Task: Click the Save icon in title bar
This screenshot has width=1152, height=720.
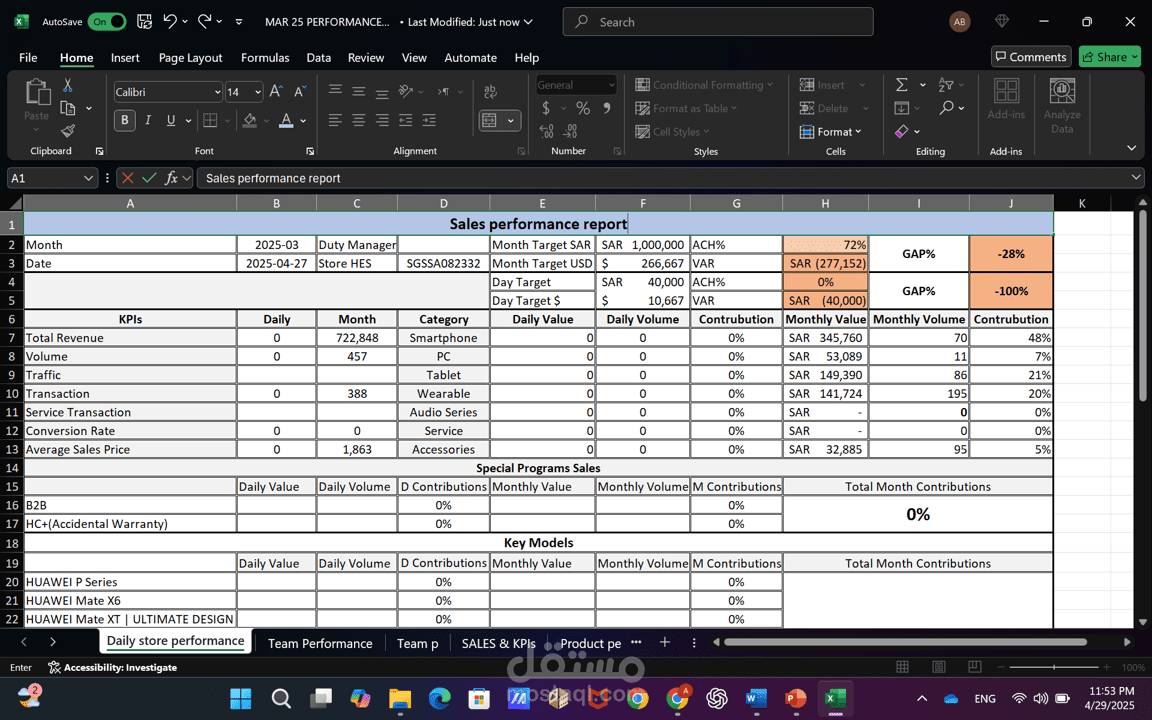Action: 145,22
